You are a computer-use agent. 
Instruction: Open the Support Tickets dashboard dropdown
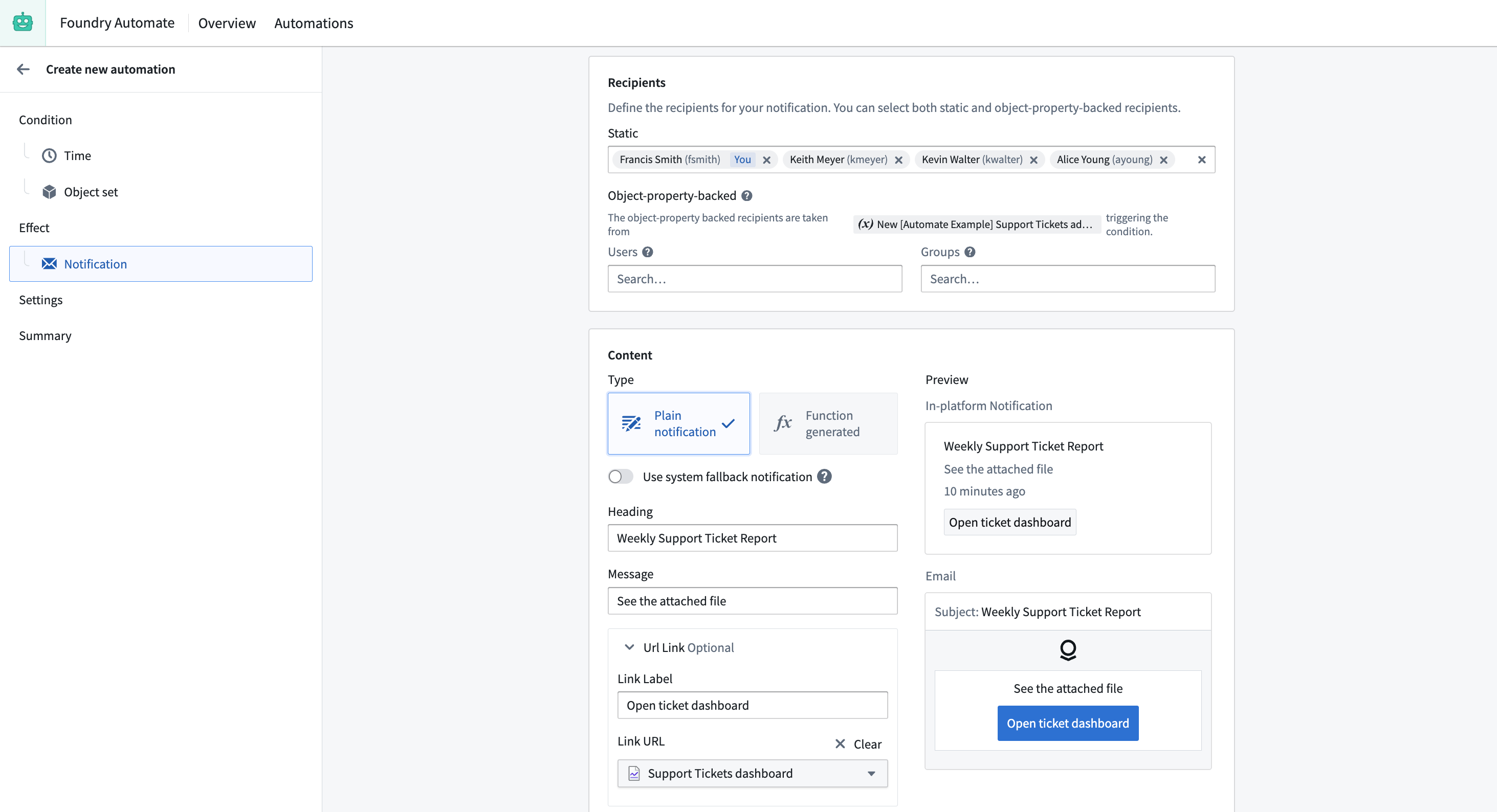pos(752,773)
